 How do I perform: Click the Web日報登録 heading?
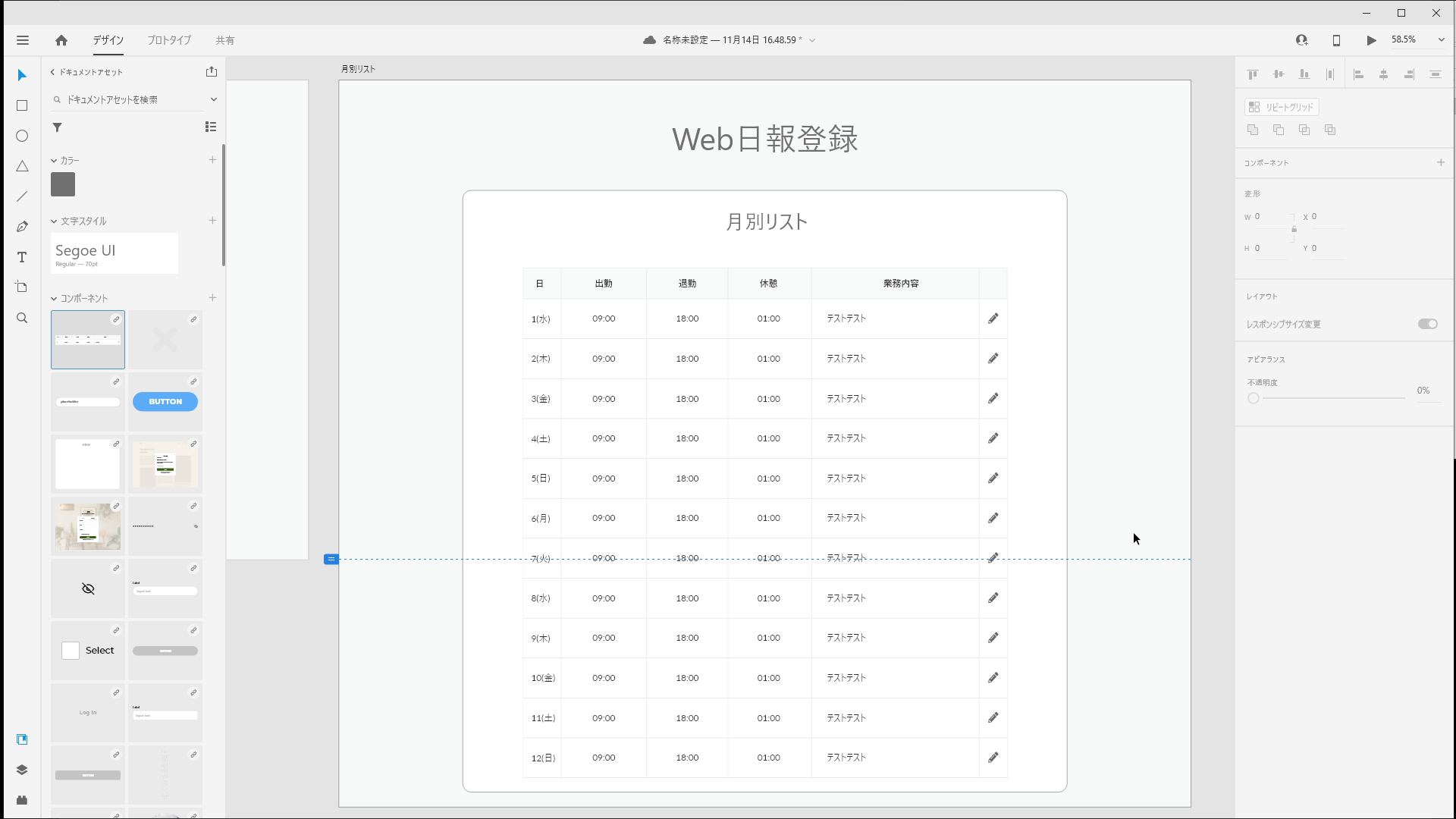tap(764, 140)
